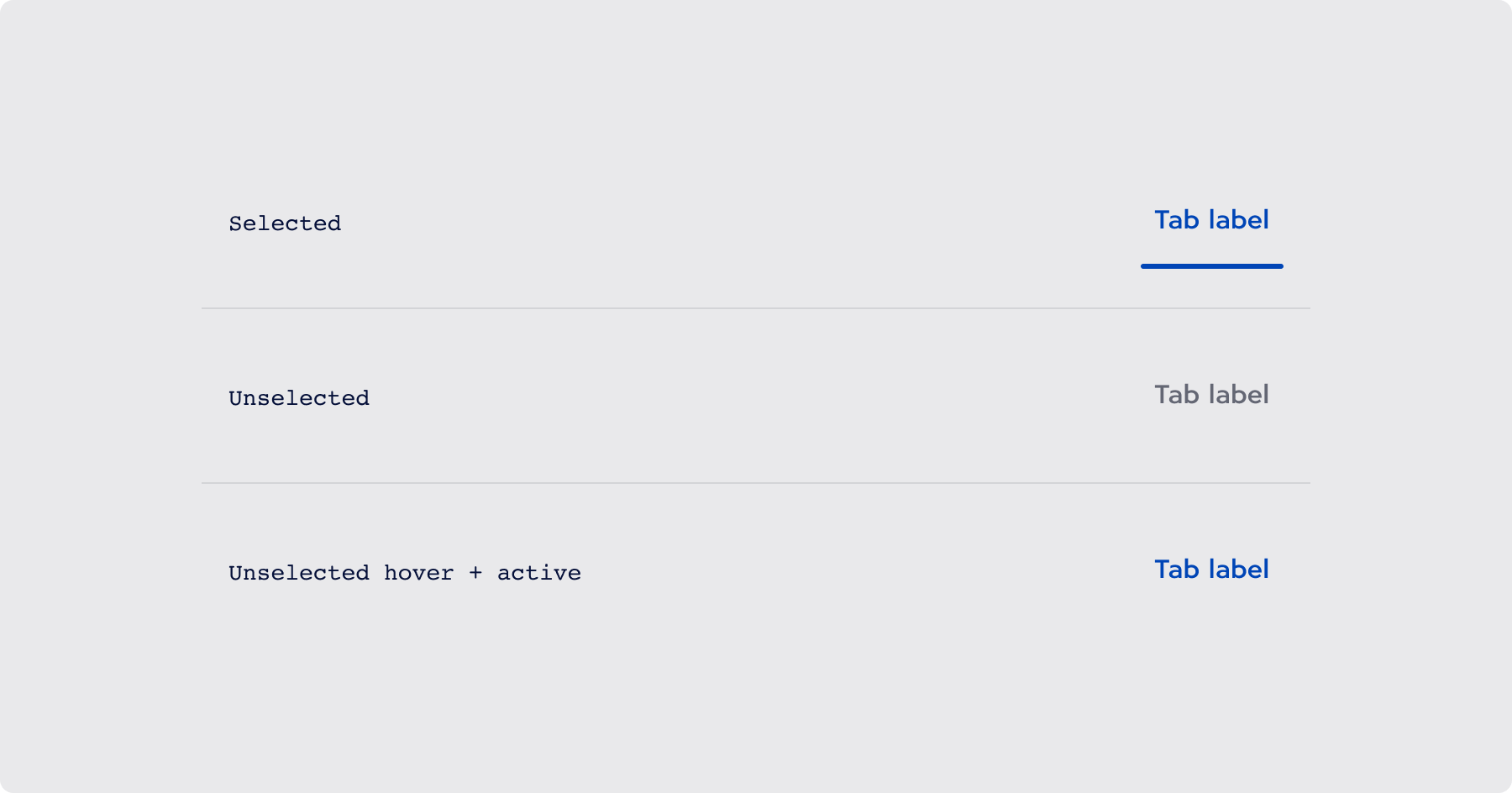Viewport: 1512px width, 793px height.
Task: Click the plus sign between hover and active
Action: [x=475, y=573]
